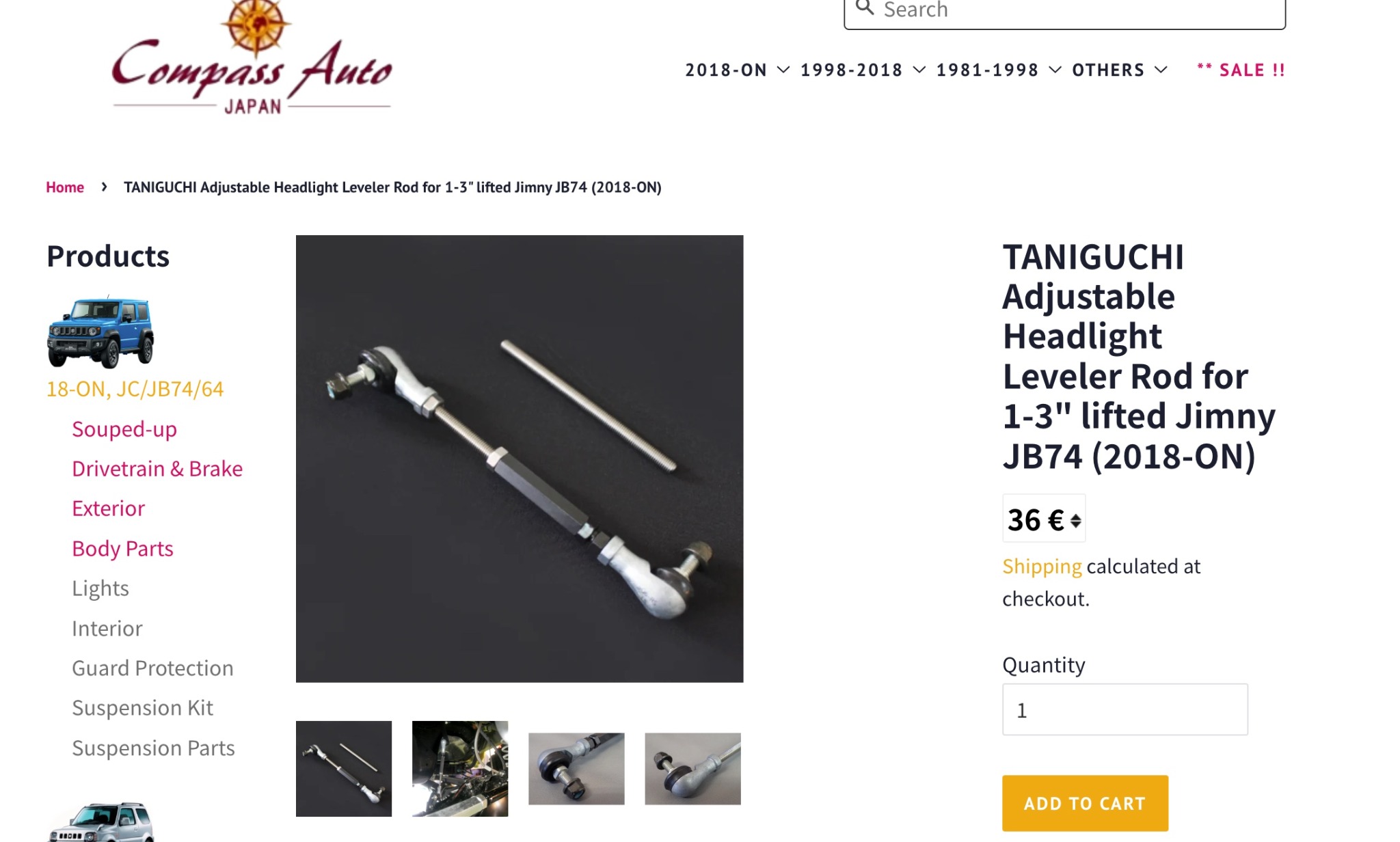The height and width of the screenshot is (842, 1400).
Task: Focus the Quantity input field
Action: (1125, 710)
